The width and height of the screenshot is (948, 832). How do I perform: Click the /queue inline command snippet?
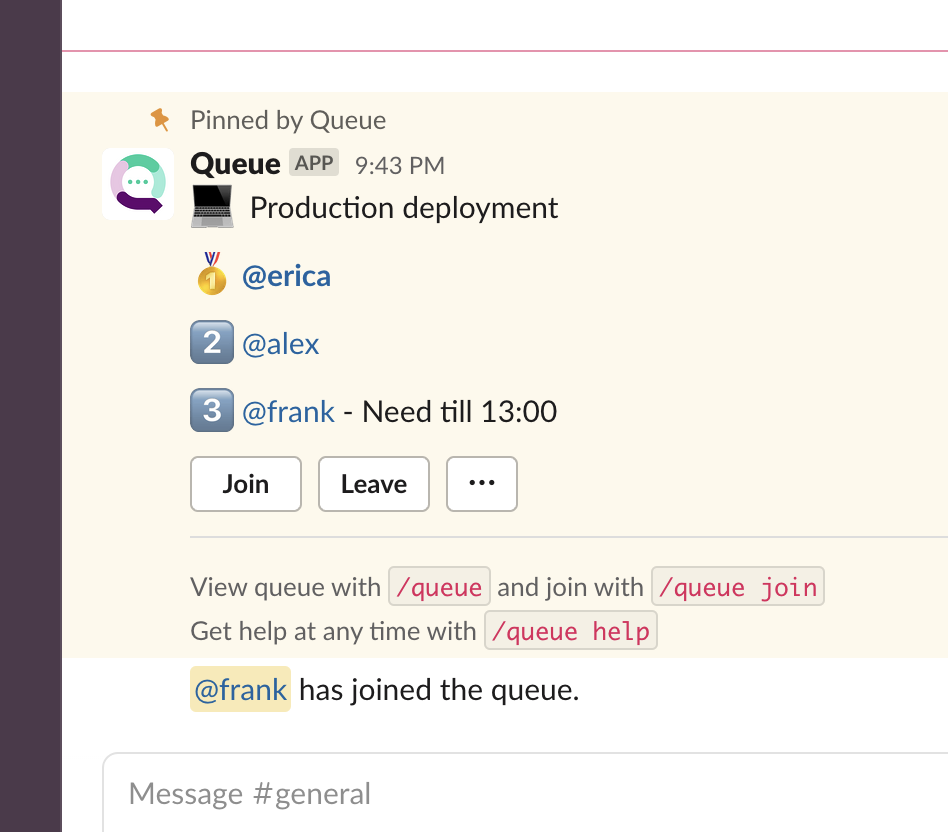pyautogui.click(x=439, y=587)
